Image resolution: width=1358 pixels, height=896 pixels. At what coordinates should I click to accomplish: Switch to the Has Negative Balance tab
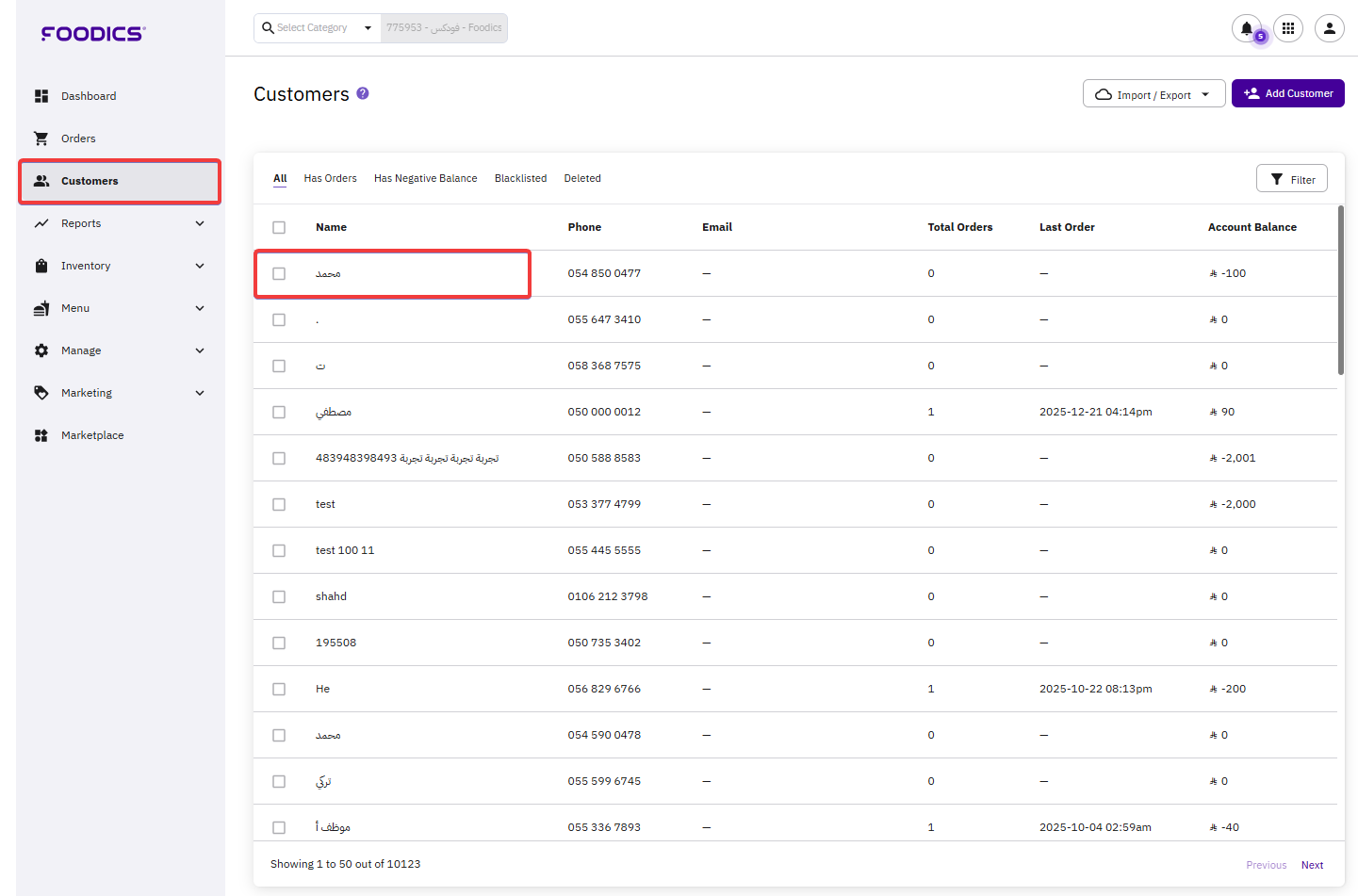click(x=425, y=178)
